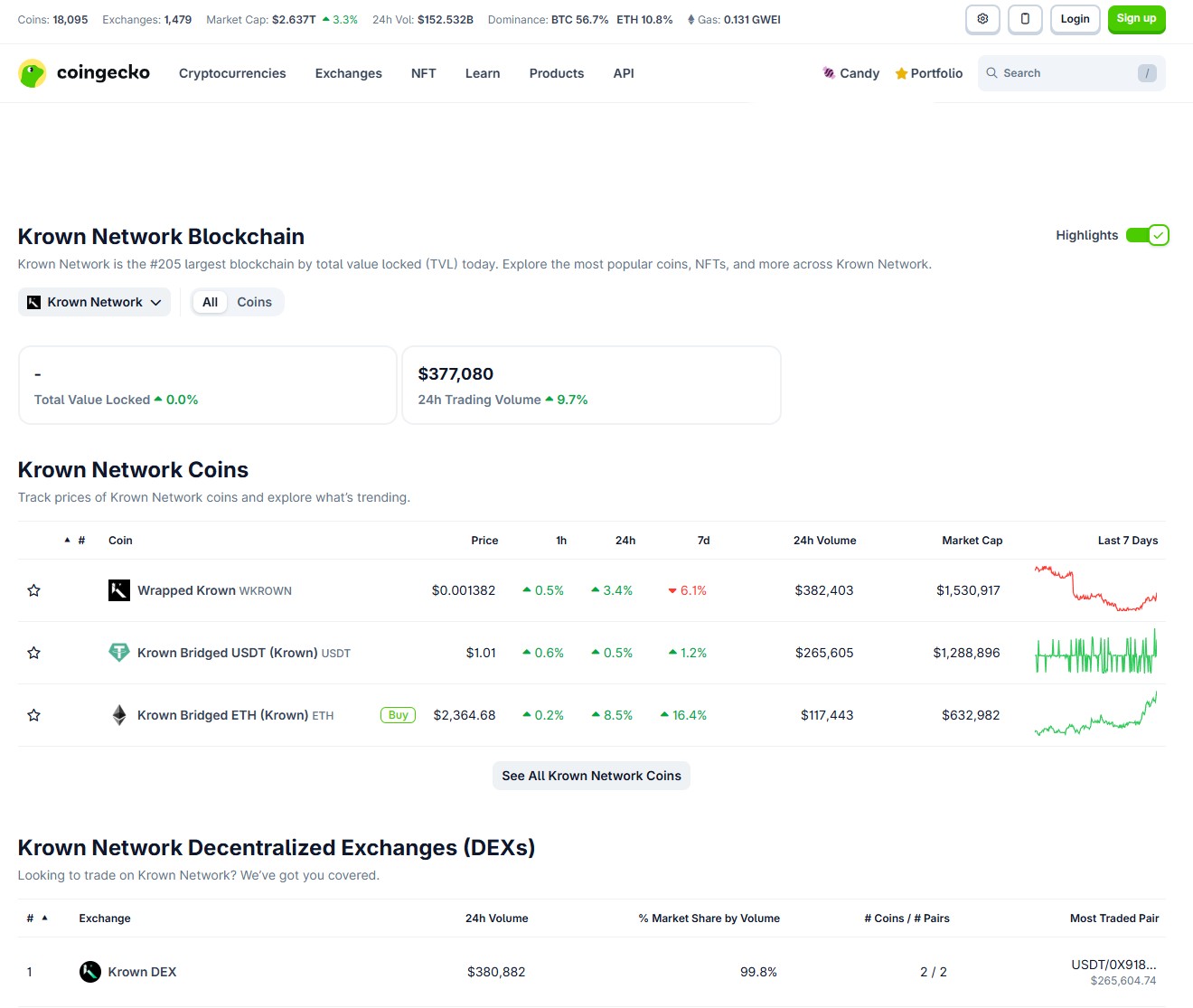Expand the Krown Network chain dropdown

point(94,302)
